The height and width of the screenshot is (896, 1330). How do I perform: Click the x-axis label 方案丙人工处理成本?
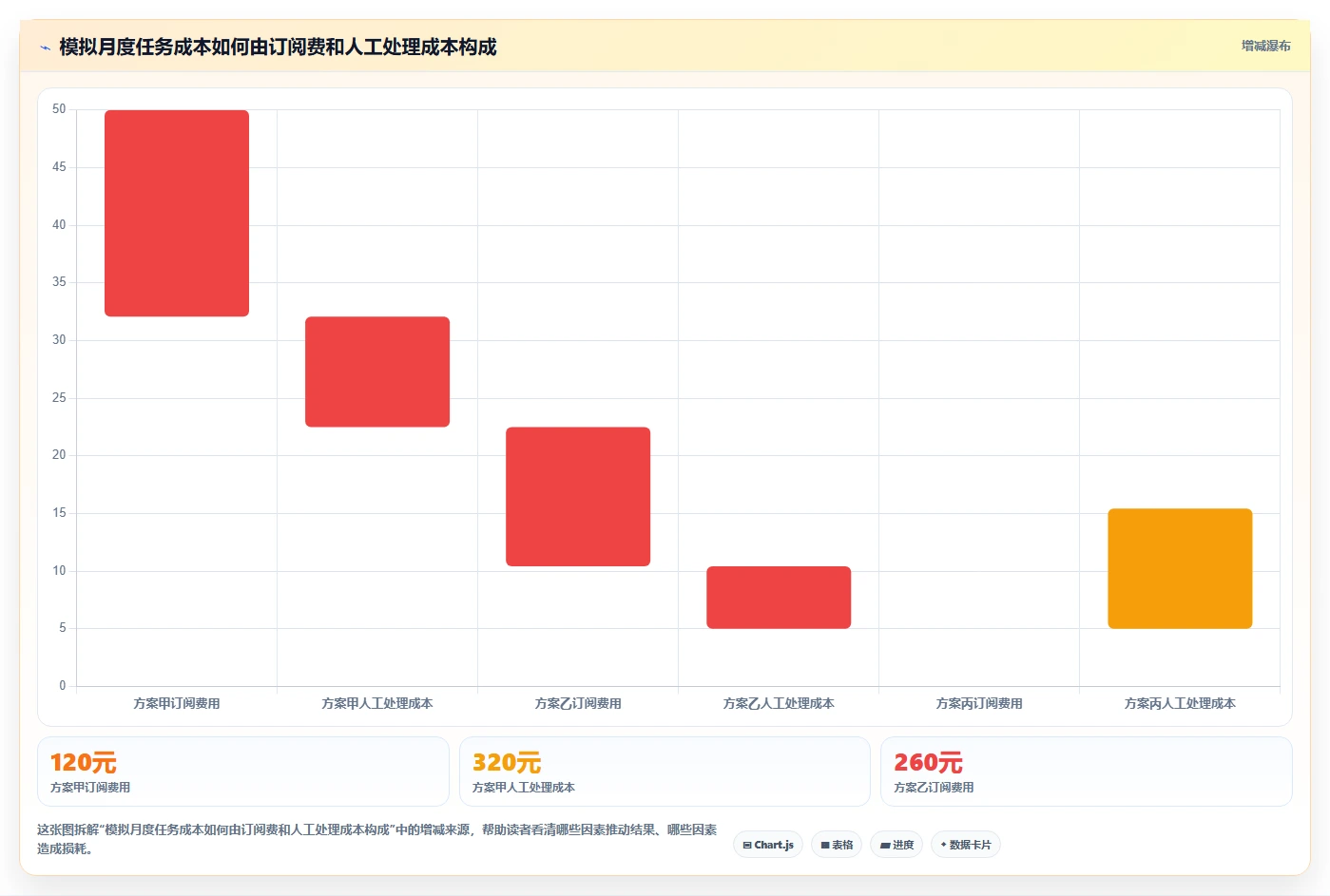point(1180,703)
